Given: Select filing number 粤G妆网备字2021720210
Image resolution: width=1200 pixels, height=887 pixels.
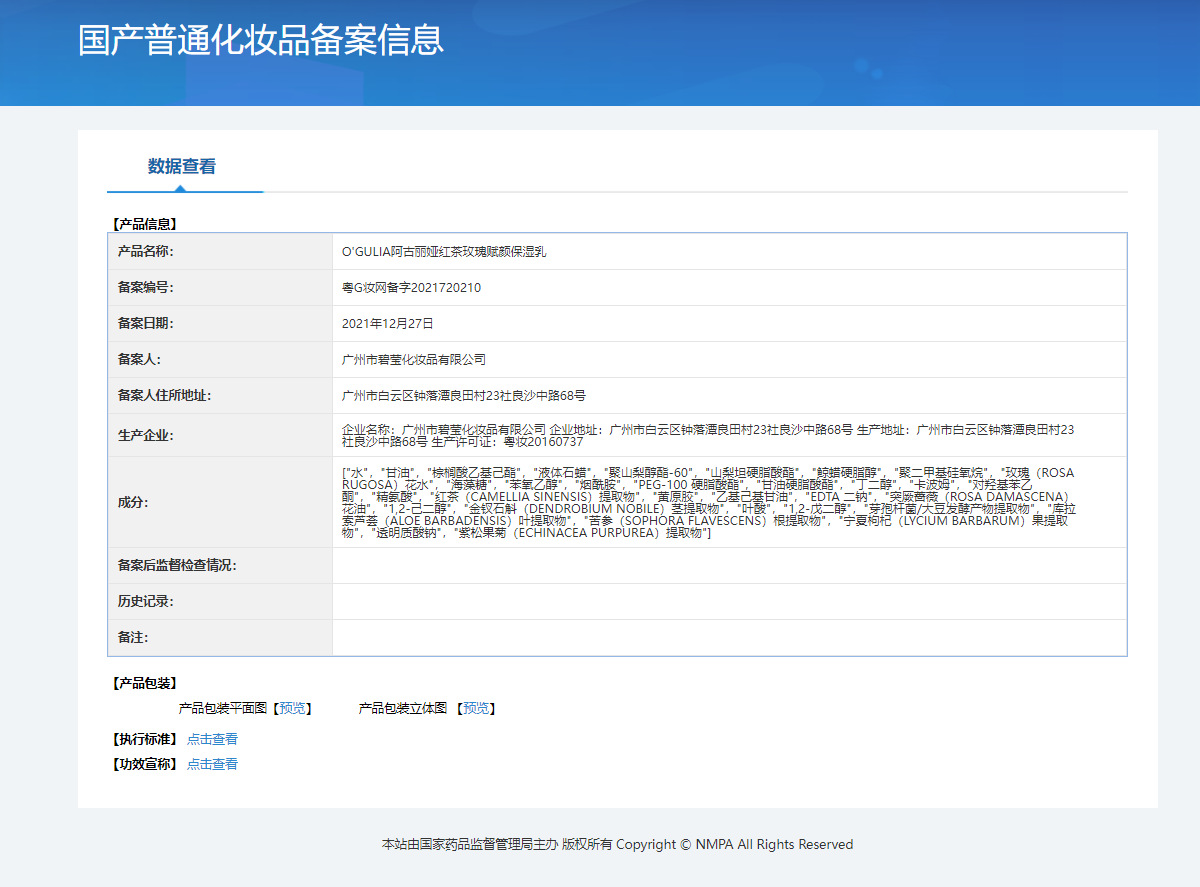Looking at the screenshot, I should (411, 288).
